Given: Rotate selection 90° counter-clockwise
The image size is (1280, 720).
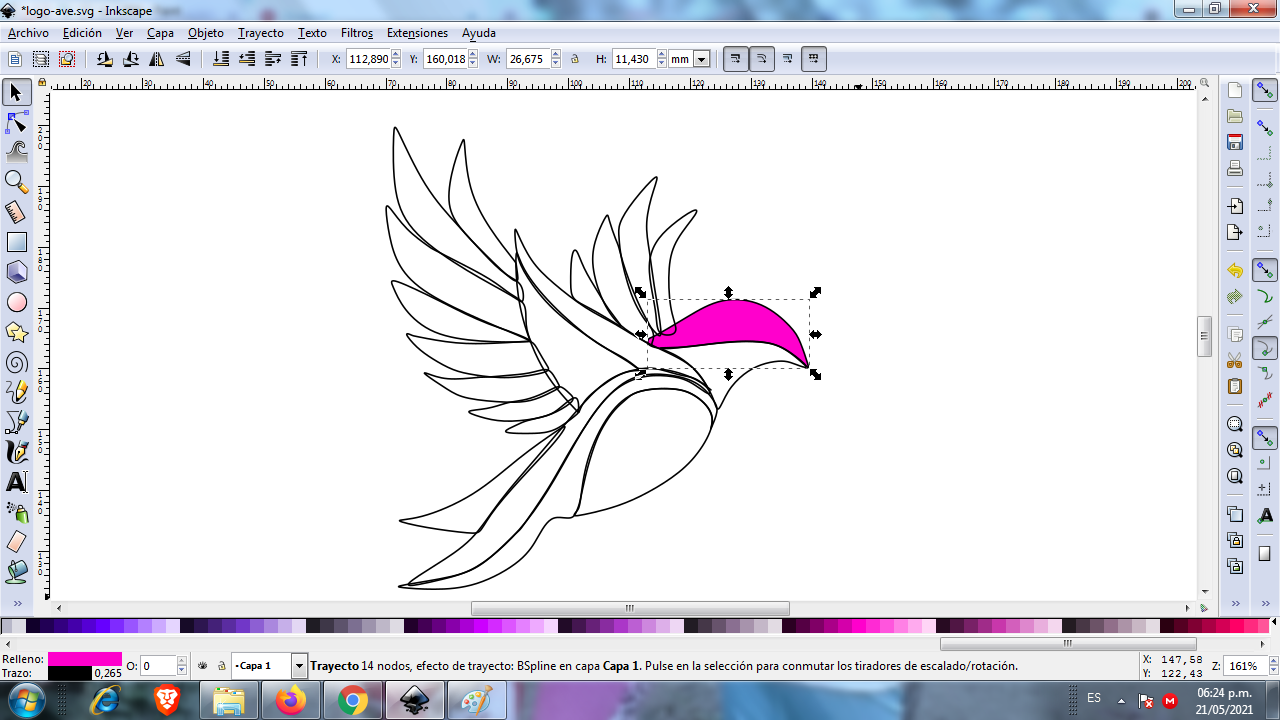Looking at the screenshot, I should (x=105, y=59).
